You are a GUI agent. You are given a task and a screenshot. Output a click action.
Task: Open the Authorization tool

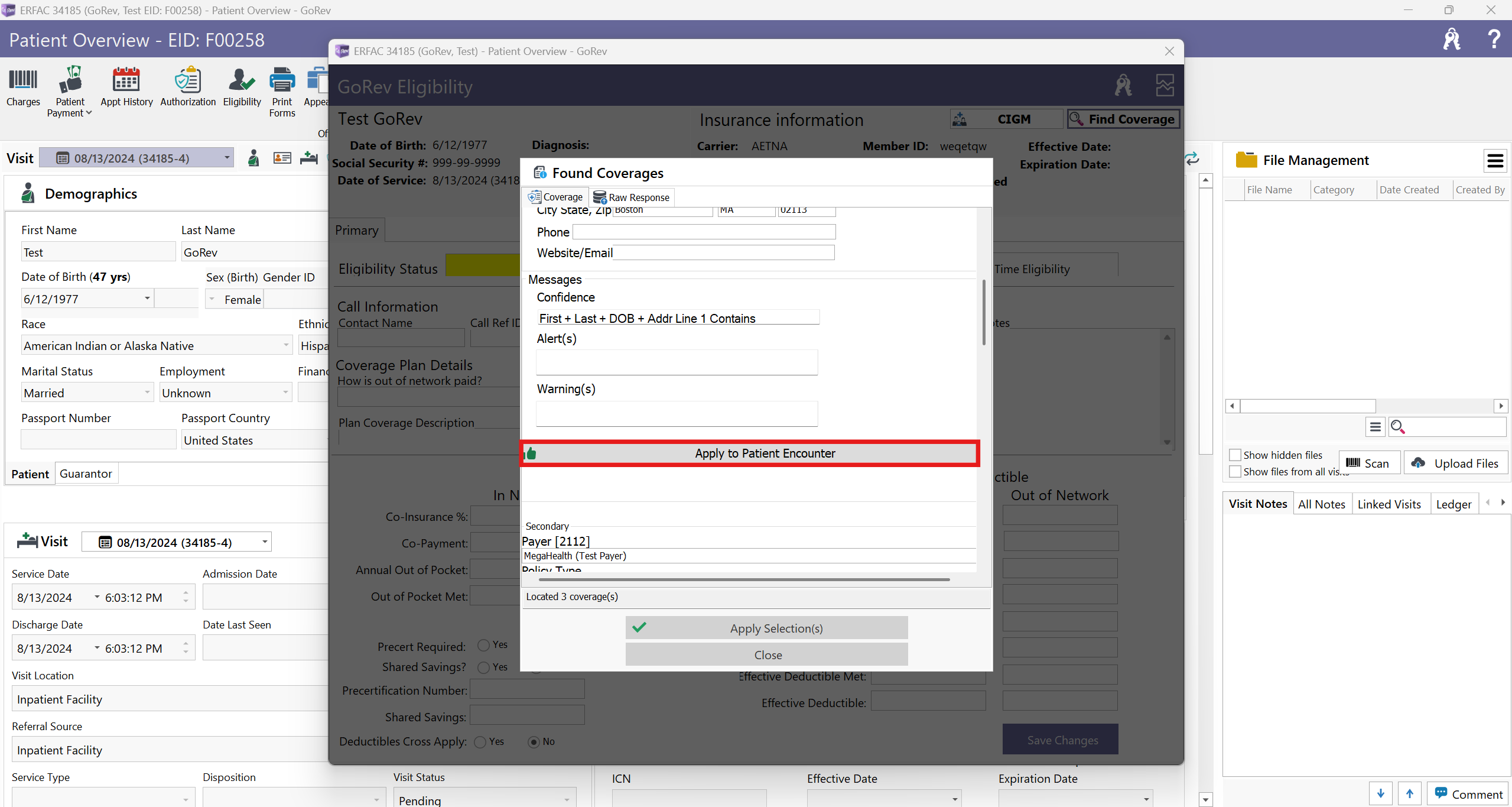point(188,87)
